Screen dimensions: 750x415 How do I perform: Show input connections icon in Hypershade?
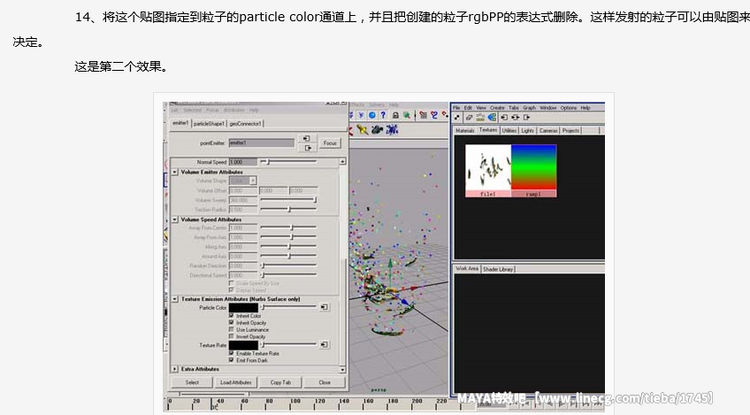pos(504,117)
